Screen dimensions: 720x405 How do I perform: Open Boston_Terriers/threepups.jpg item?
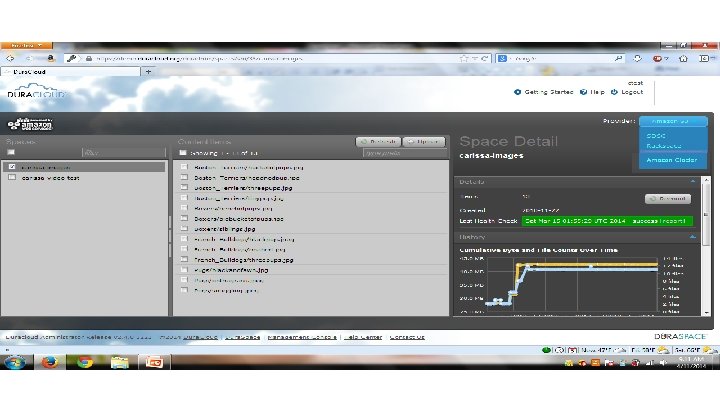243,188
